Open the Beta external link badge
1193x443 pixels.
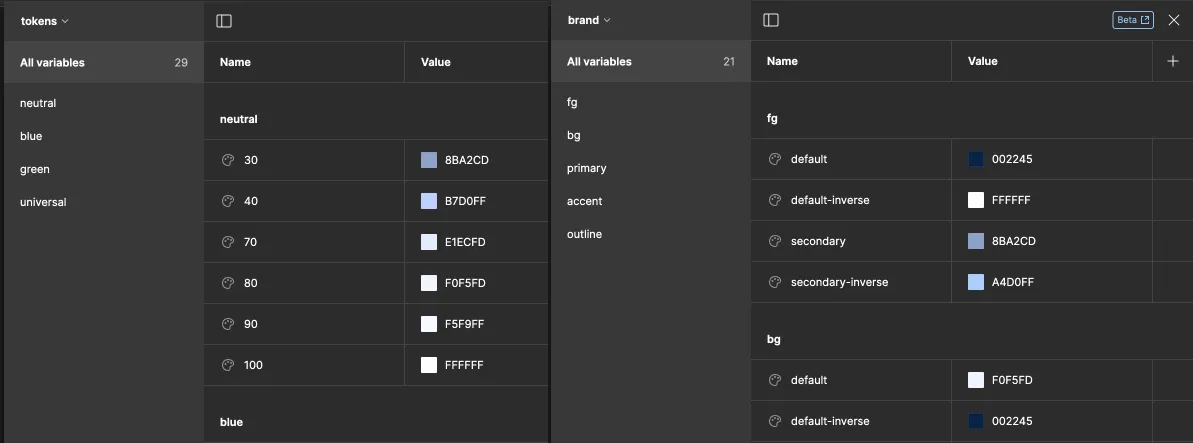click(1133, 20)
